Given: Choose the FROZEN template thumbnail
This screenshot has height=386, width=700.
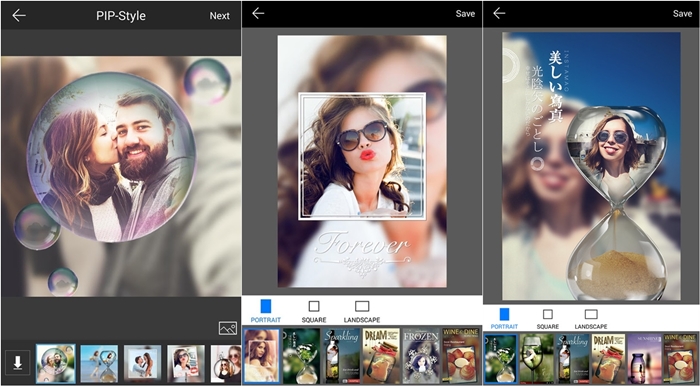Looking at the screenshot, I should (421, 356).
